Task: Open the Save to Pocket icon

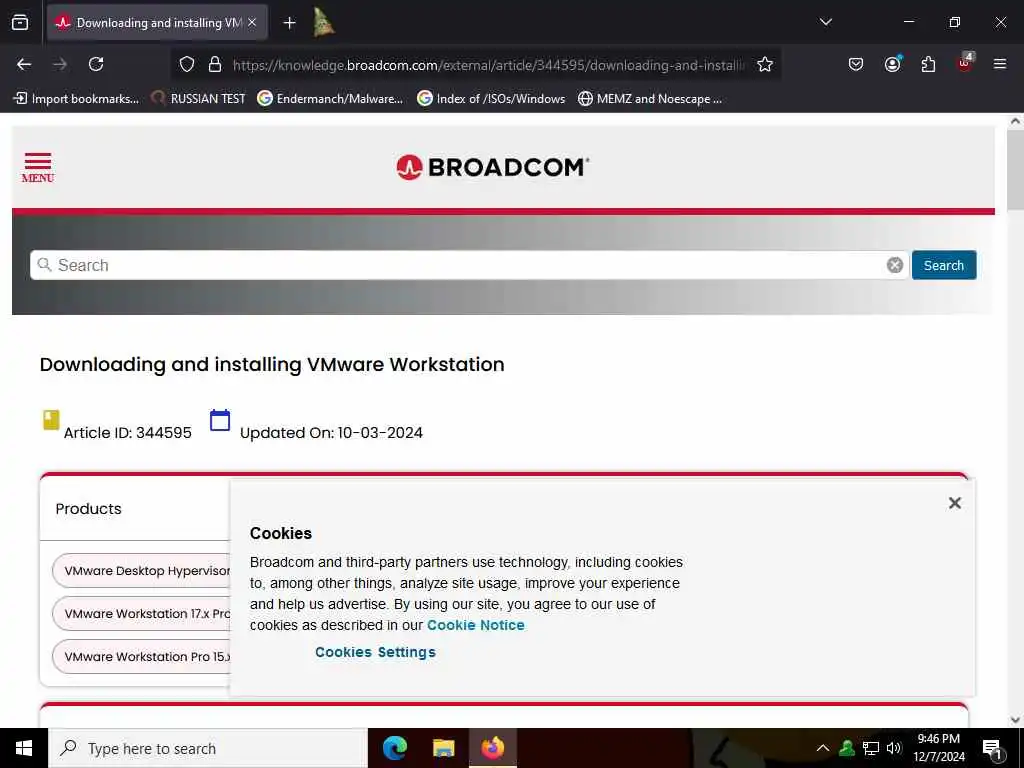Action: [x=856, y=64]
